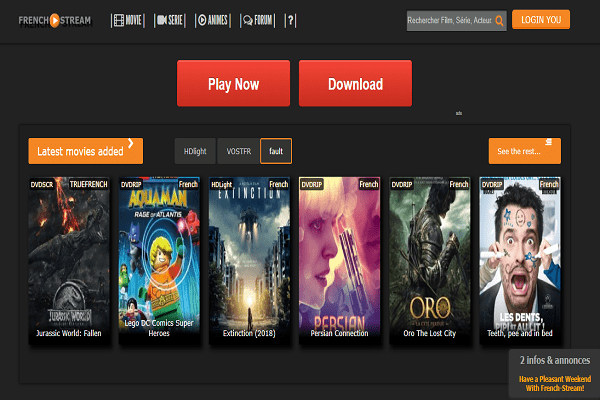The width and height of the screenshot is (600, 400).
Task: Click the LOGIN YOU button
Action: [x=541, y=20]
